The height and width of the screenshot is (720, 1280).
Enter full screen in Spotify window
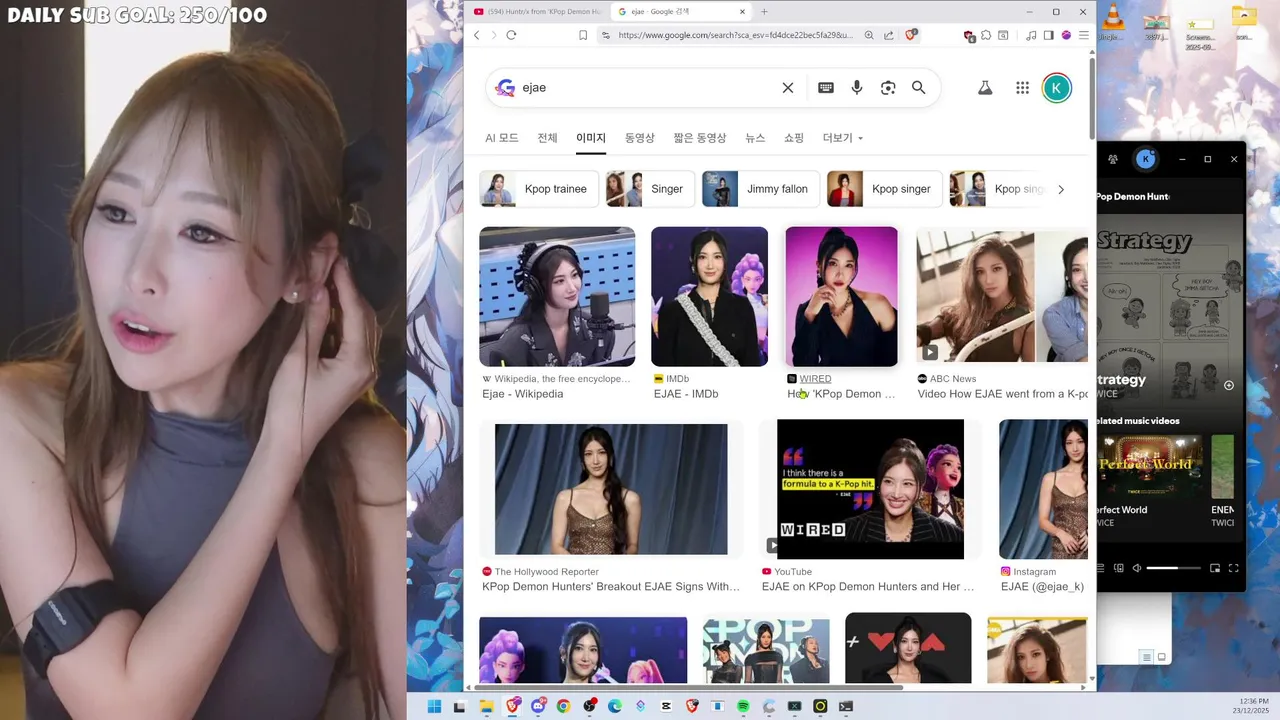coord(1233,568)
